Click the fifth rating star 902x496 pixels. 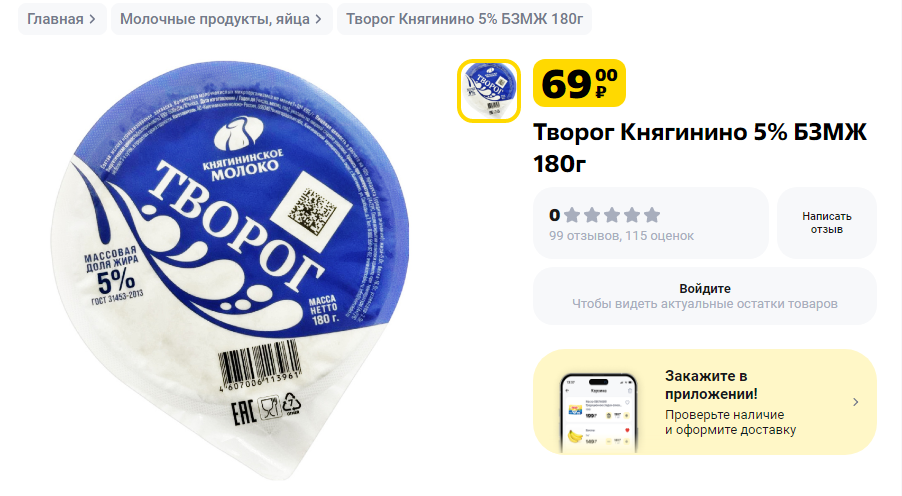tap(652, 215)
